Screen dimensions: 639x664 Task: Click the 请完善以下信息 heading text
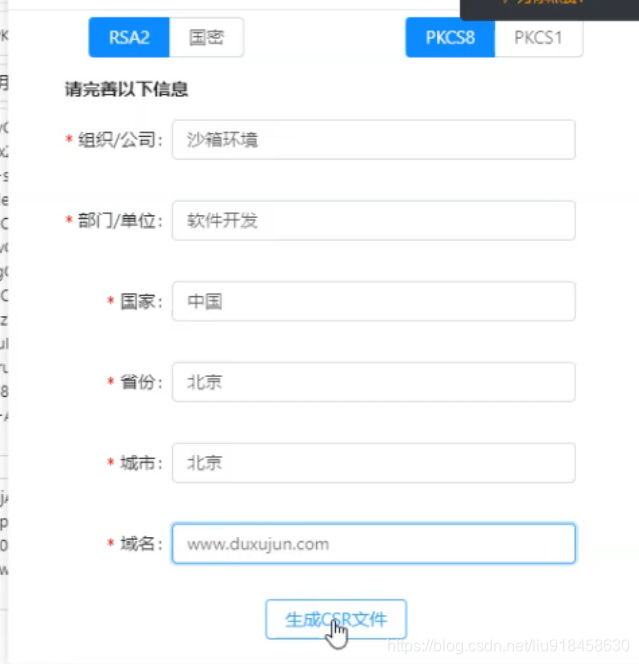(126, 89)
